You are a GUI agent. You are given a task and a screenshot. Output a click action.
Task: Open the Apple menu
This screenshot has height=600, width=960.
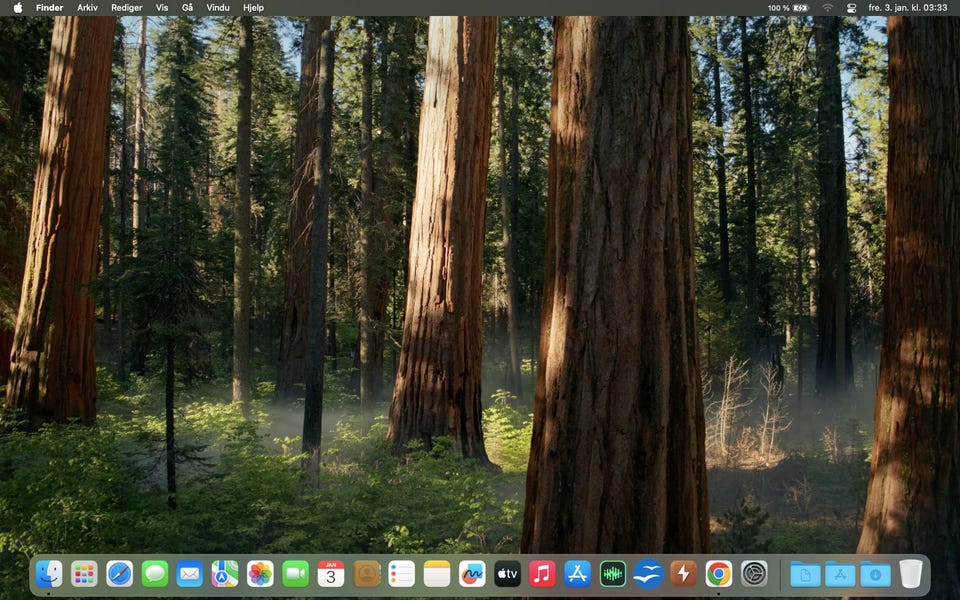(17, 7)
